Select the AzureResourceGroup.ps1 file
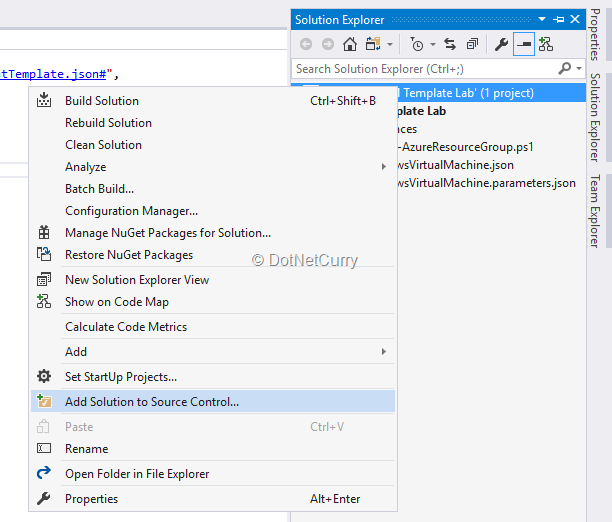The height and width of the screenshot is (522, 612). tap(466, 147)
